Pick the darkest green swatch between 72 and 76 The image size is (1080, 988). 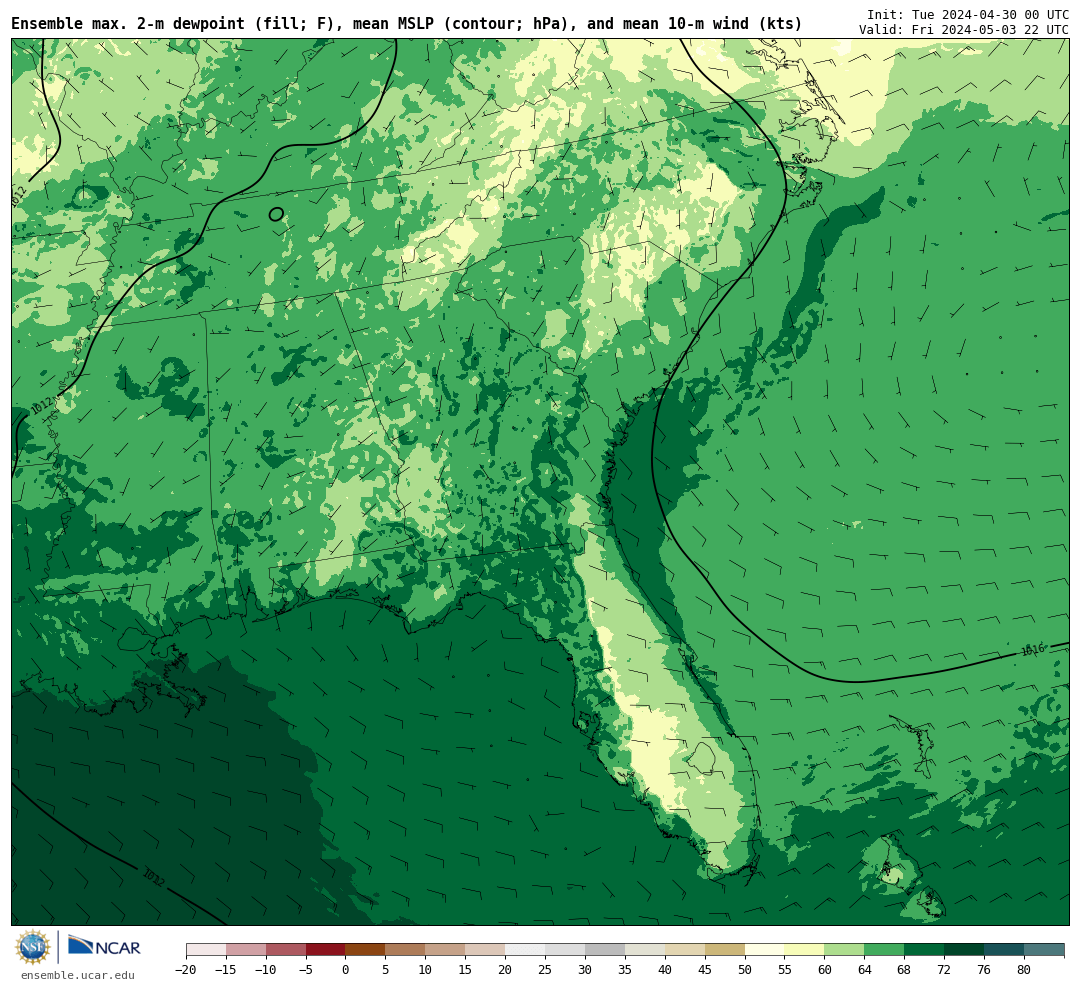pos(964,950)
